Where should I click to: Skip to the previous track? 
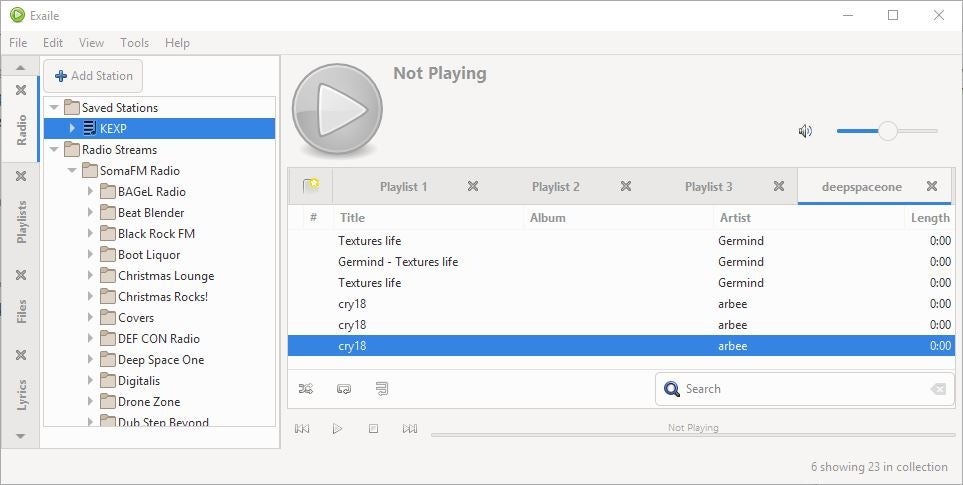pyautogui.click(x=302, y=429)
